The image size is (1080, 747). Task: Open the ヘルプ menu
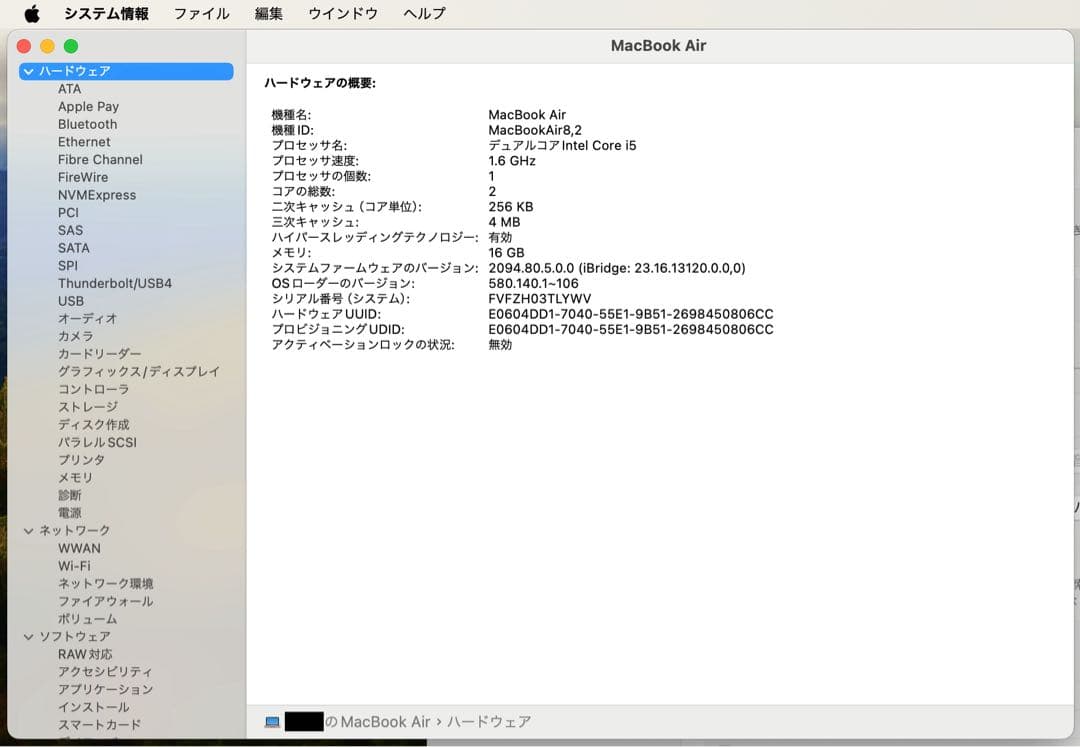coord(423,14)
